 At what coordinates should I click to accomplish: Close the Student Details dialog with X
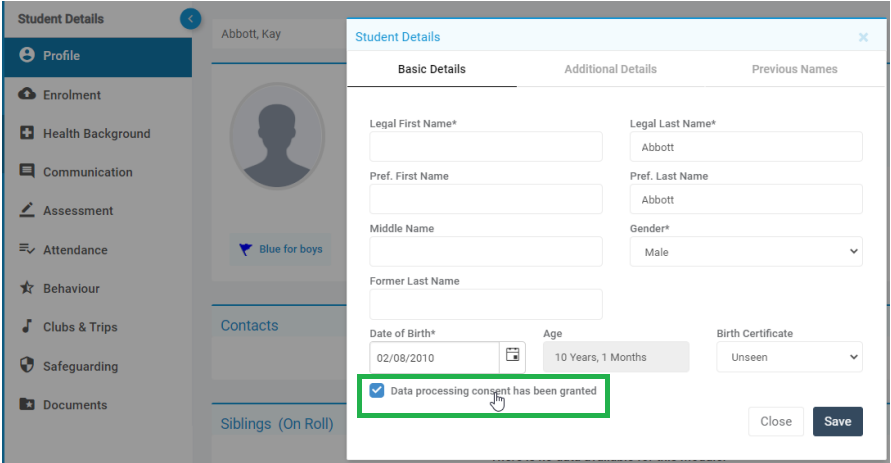(x=863, y=37)
